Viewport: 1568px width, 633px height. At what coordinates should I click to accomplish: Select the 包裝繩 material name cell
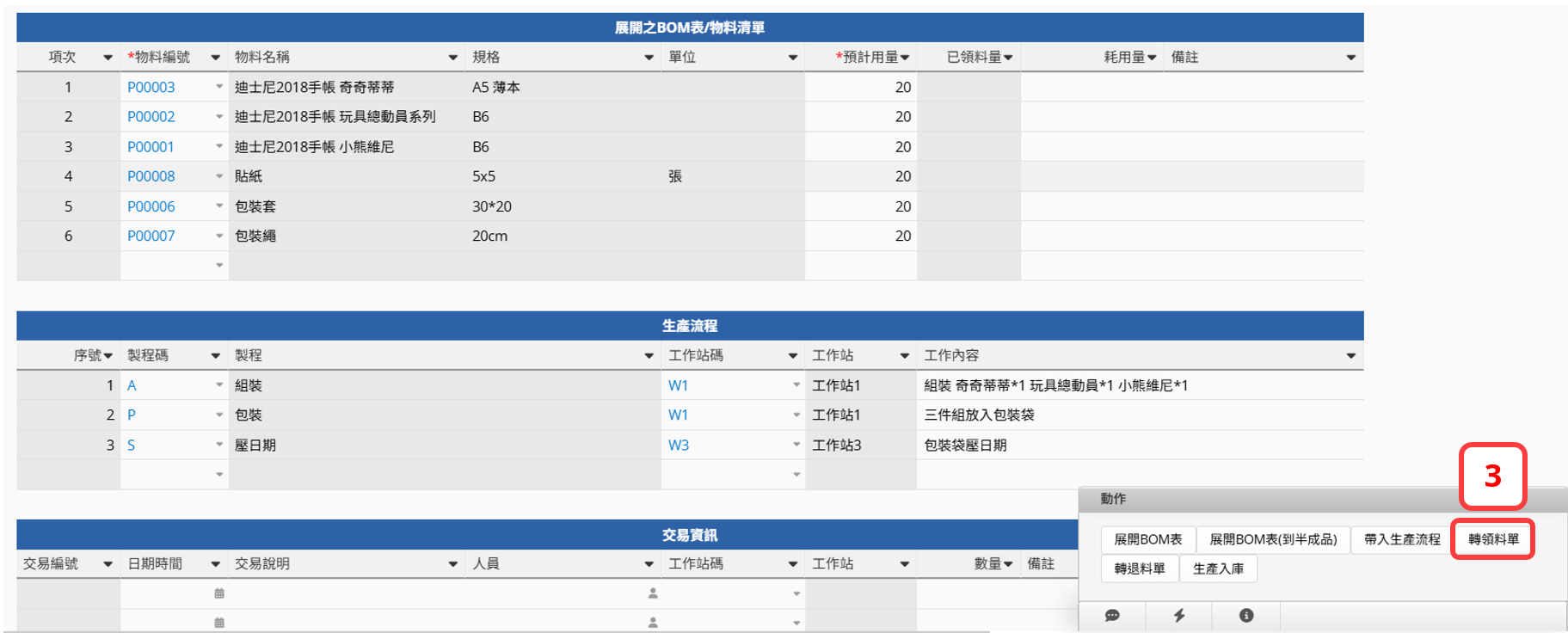pos(347,236)
